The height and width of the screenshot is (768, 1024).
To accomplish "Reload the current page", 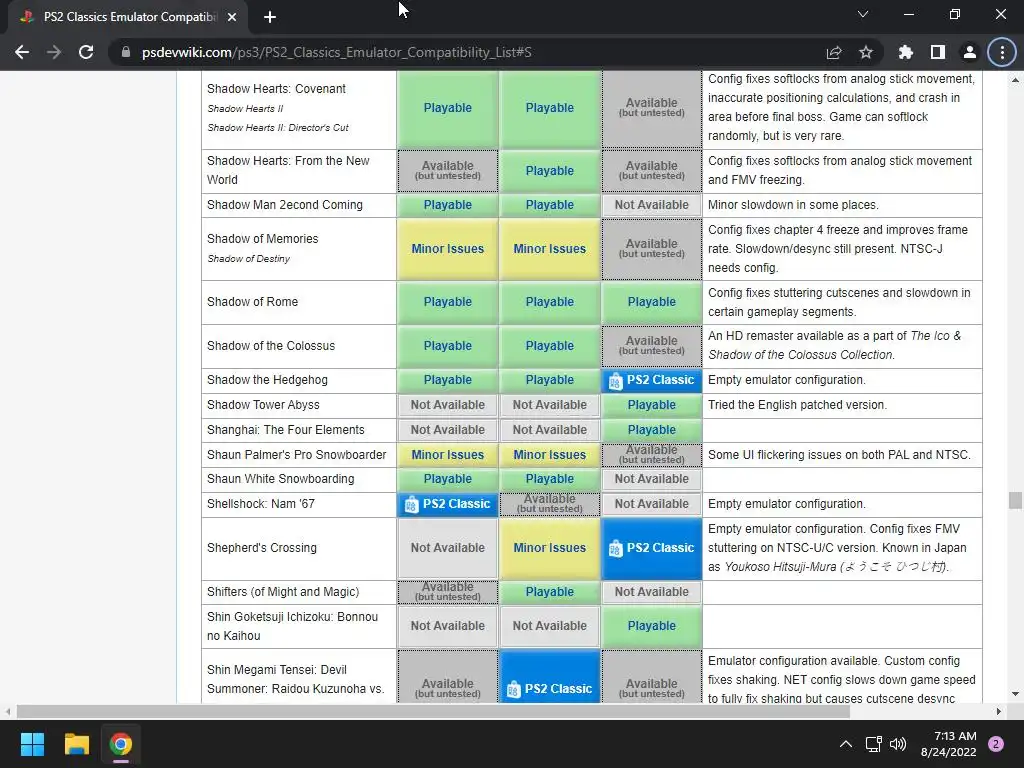I will tap(86, 52).
